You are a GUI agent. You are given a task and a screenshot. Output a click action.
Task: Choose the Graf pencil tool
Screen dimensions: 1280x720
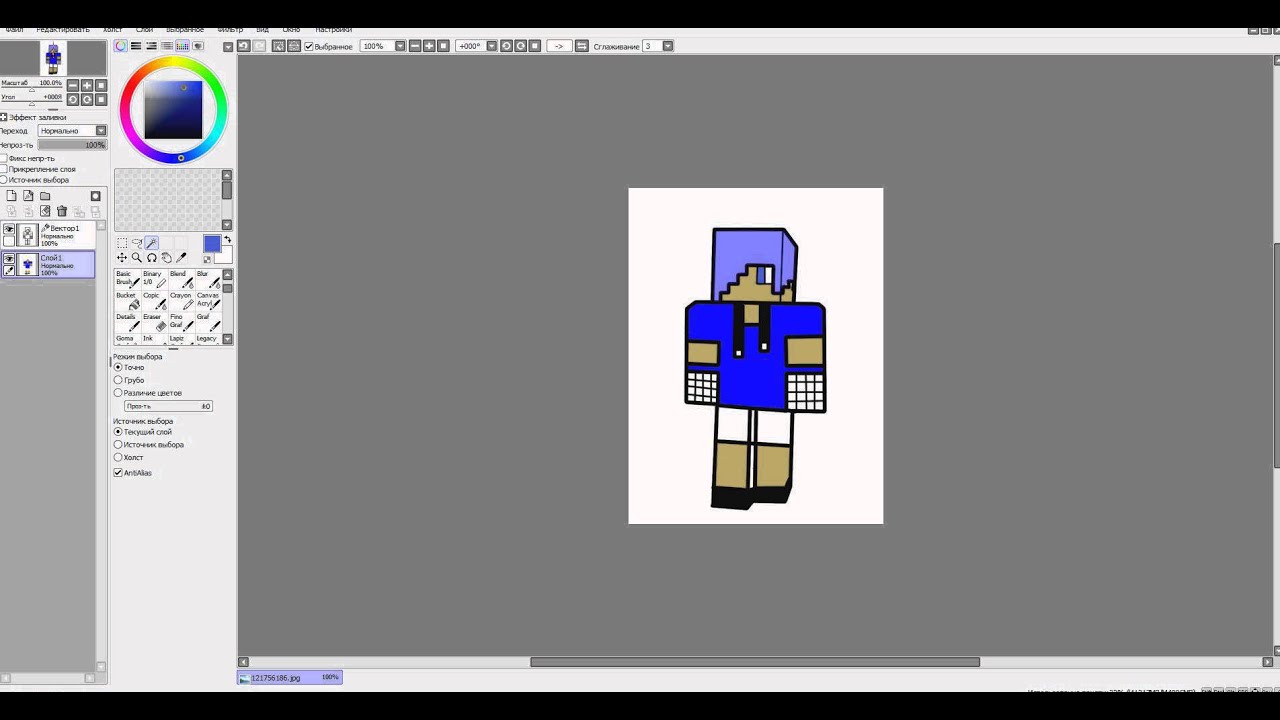click(208, 323)
